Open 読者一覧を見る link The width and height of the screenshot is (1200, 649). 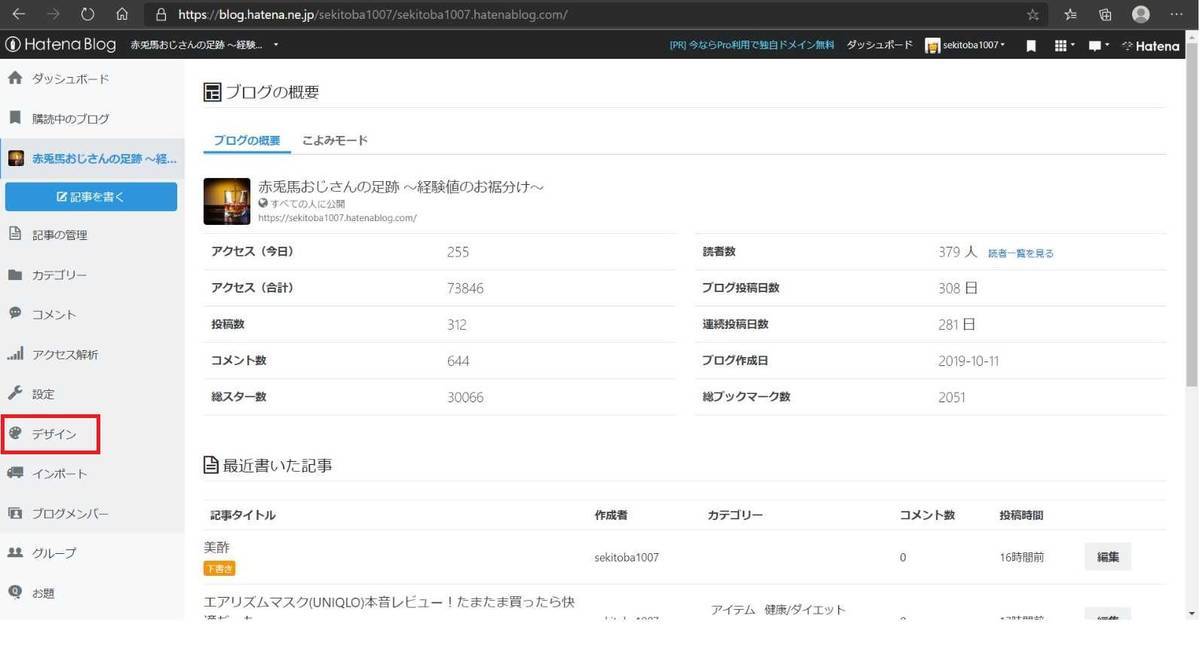point(1021,254)
